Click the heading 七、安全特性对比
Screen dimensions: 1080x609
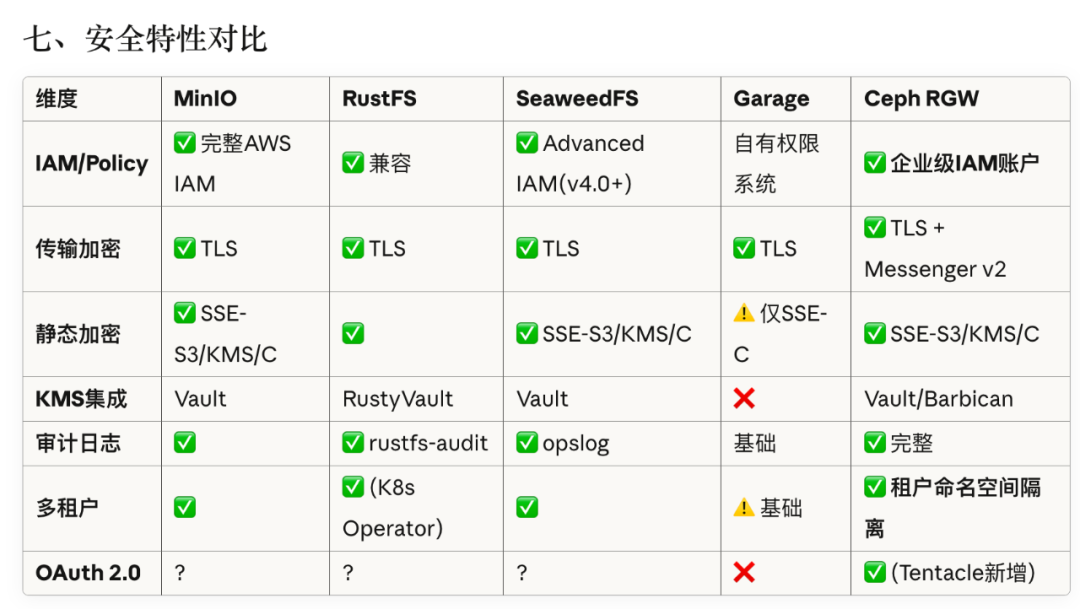coord(146,40)
